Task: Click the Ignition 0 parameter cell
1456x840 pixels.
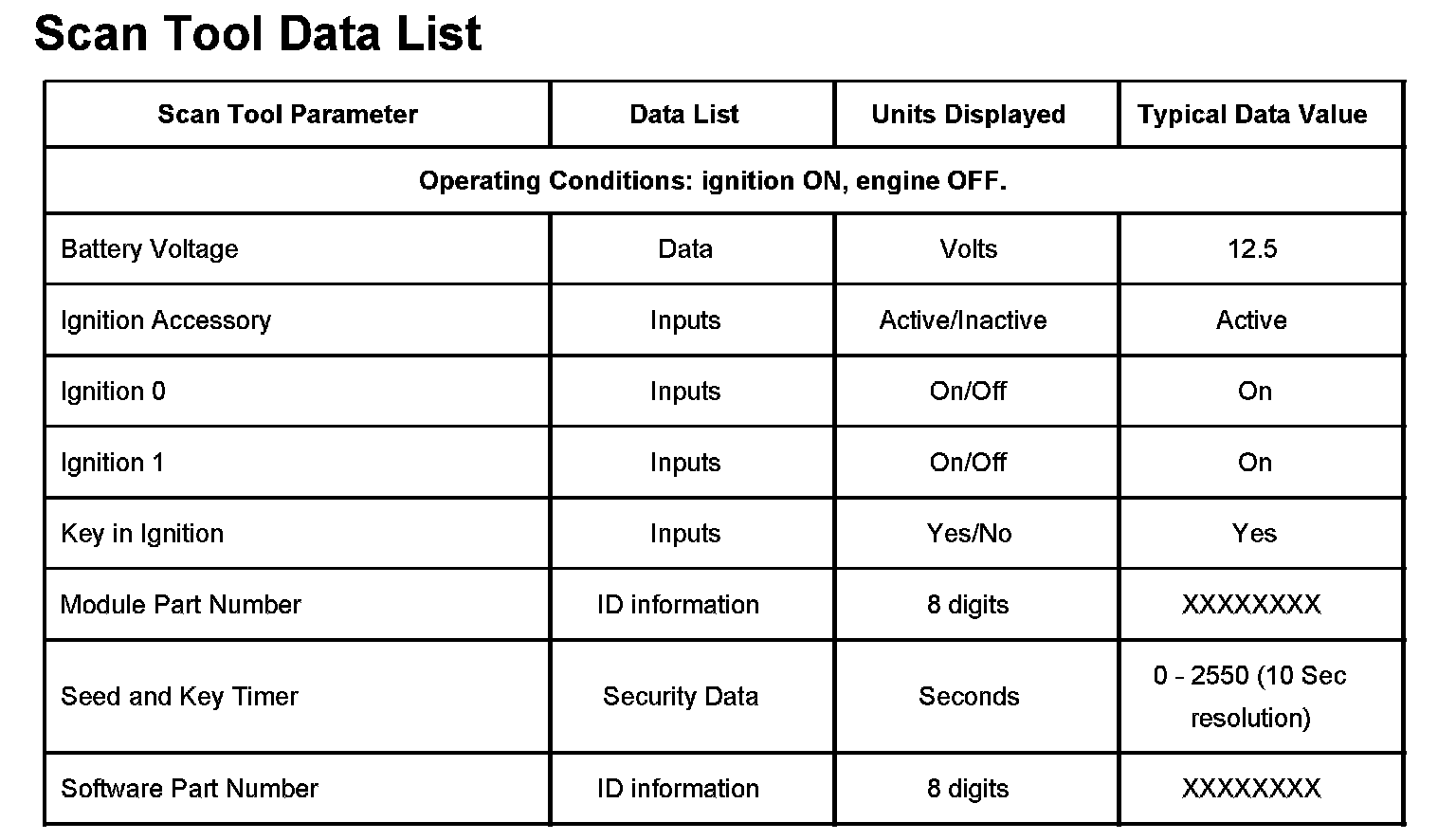Action: (x=113, y=392)
